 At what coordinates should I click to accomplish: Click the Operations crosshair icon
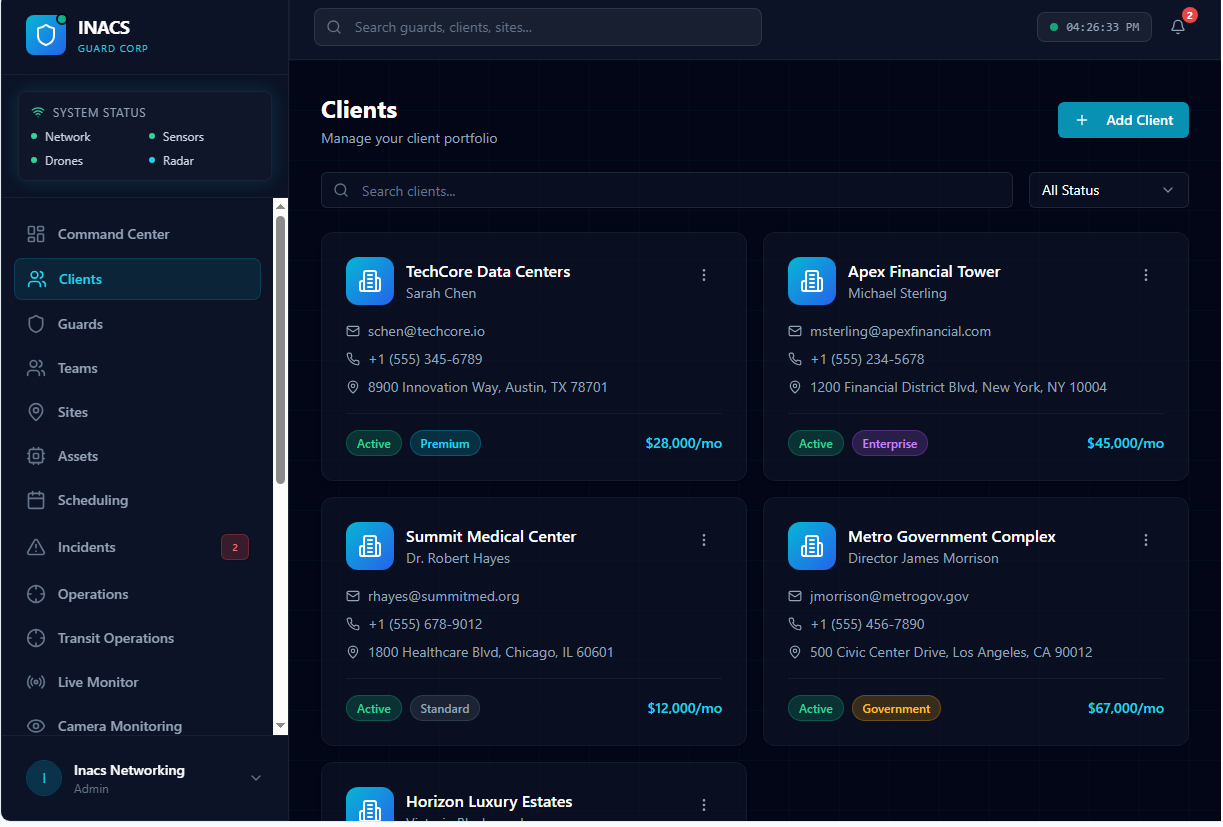coord(36,594)
